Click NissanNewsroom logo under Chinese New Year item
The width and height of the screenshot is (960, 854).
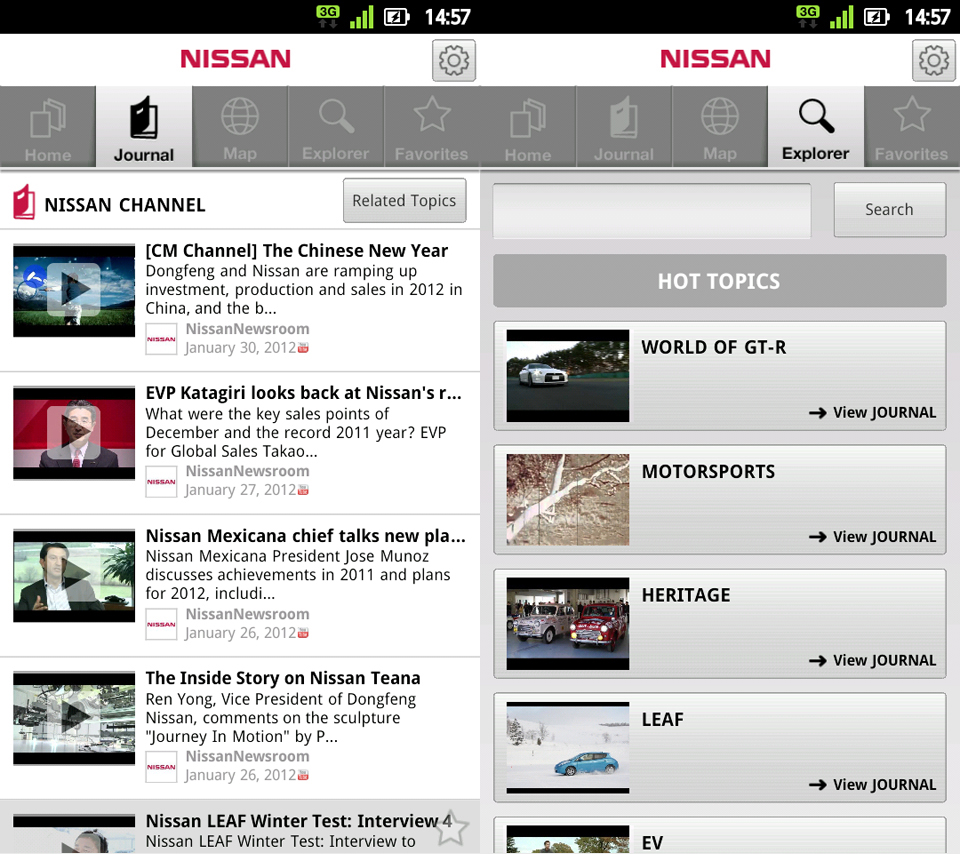(161, 339)
